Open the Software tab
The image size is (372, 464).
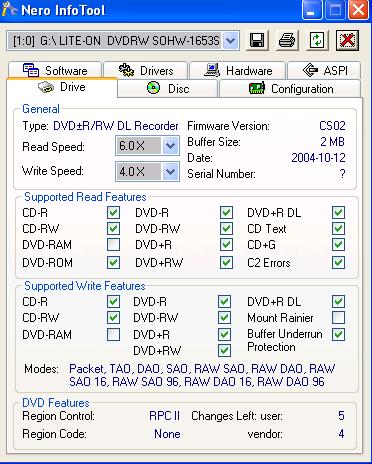pyautogui.click(x=55, y=70)
